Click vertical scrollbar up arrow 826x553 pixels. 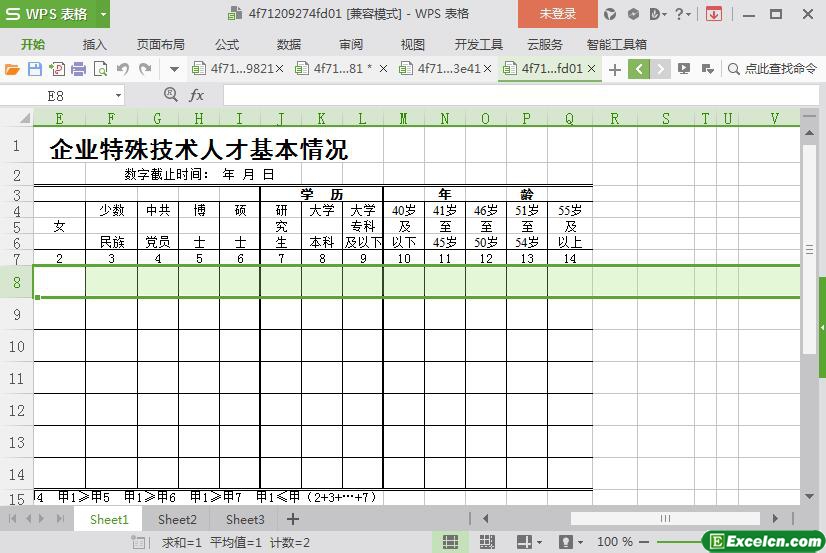point(809,133)
